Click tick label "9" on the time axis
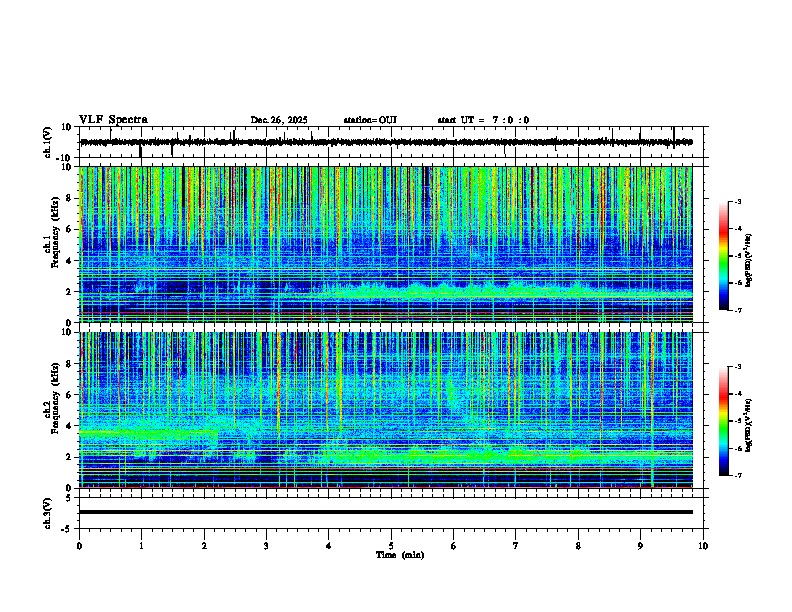The height and width of the screenshot is (612, 792). click(x=640, y=546)
